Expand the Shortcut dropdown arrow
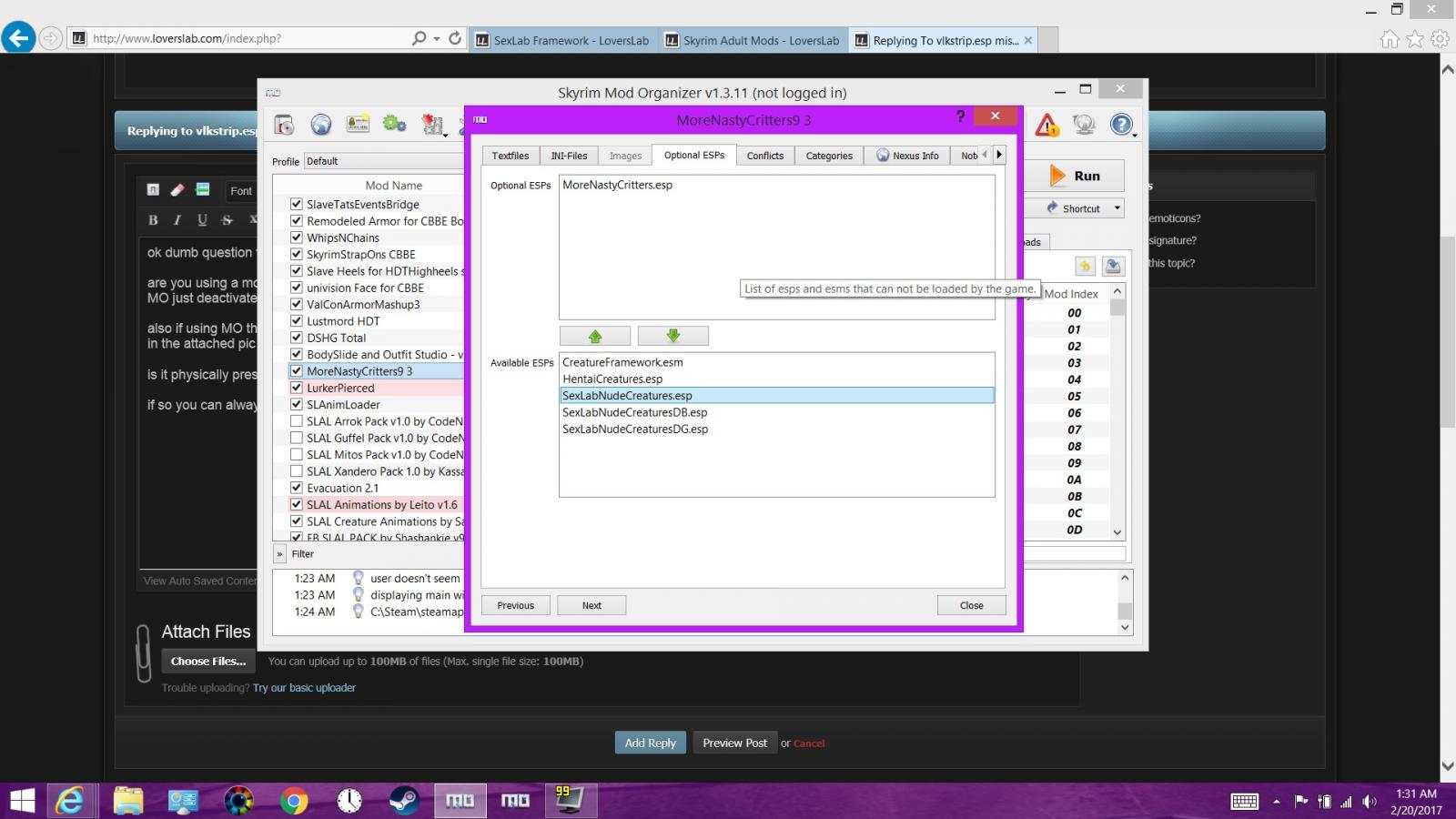Viewport: 1456px width, 819px height. [1117, 208]
